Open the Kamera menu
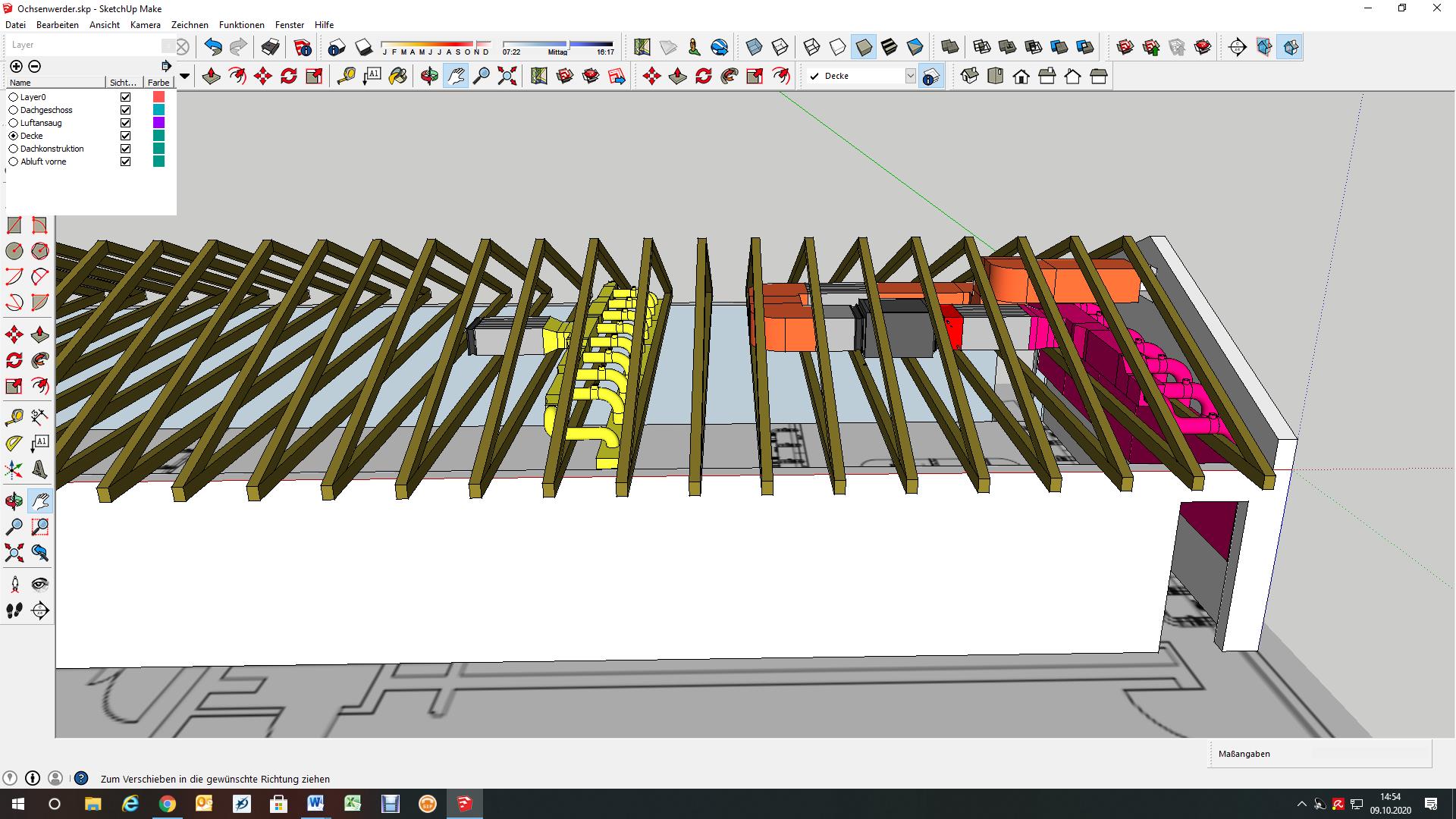 145,24
